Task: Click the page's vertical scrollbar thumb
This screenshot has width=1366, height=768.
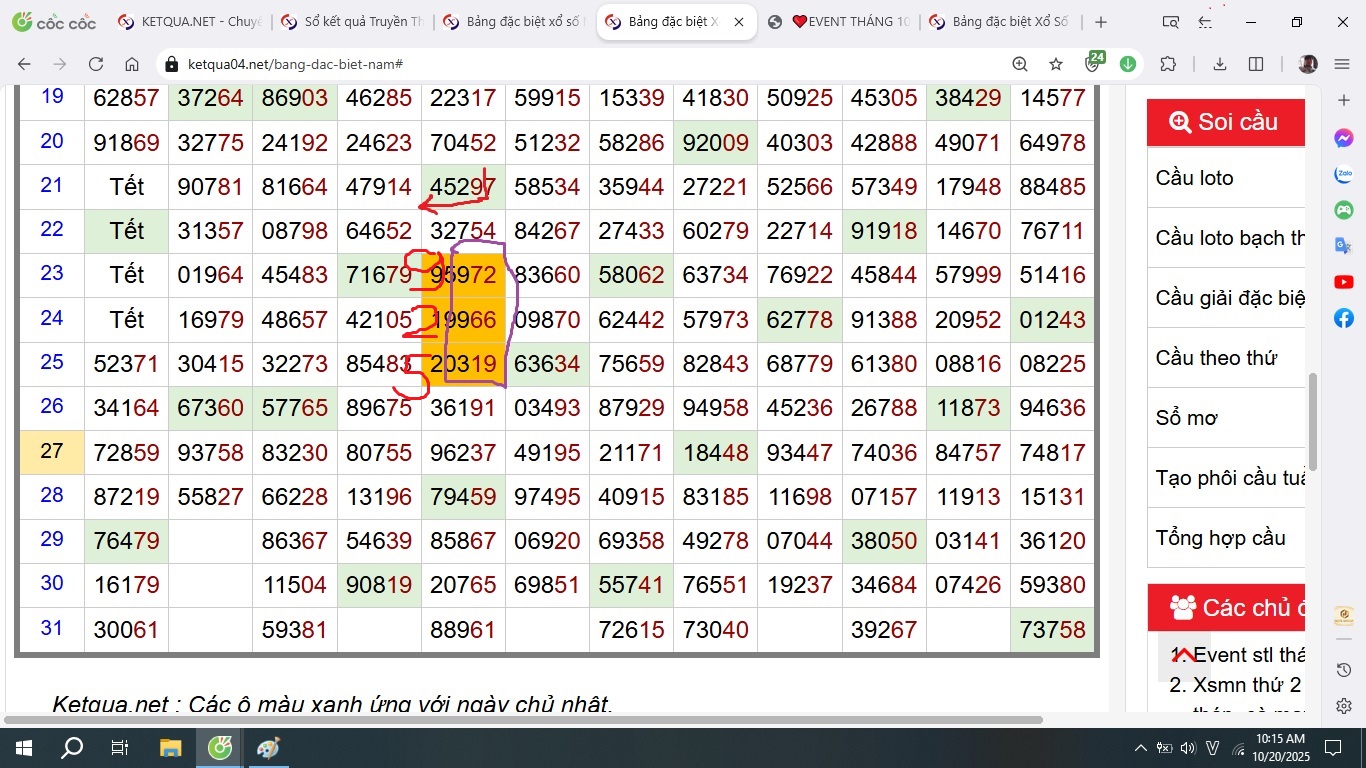Action: click(x=1313, y=420)
